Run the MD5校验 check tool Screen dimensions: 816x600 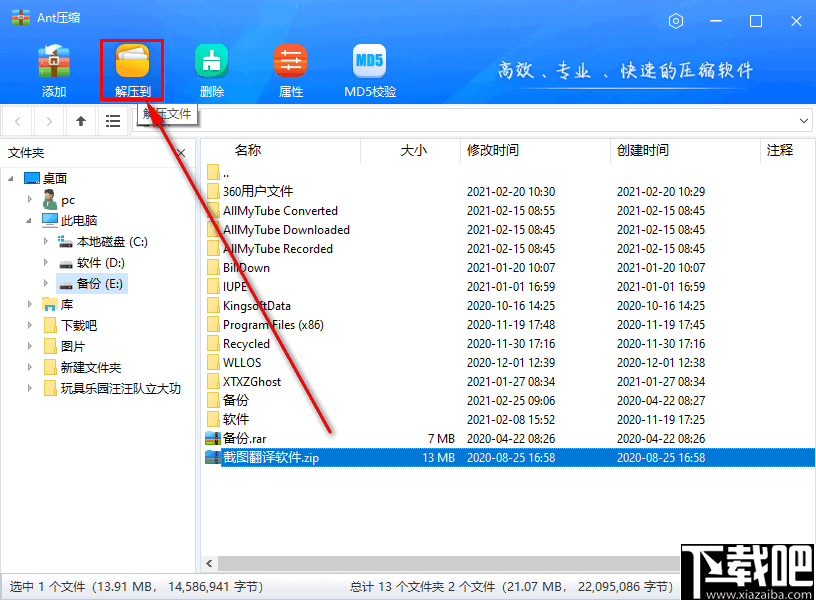click(369, 71)
